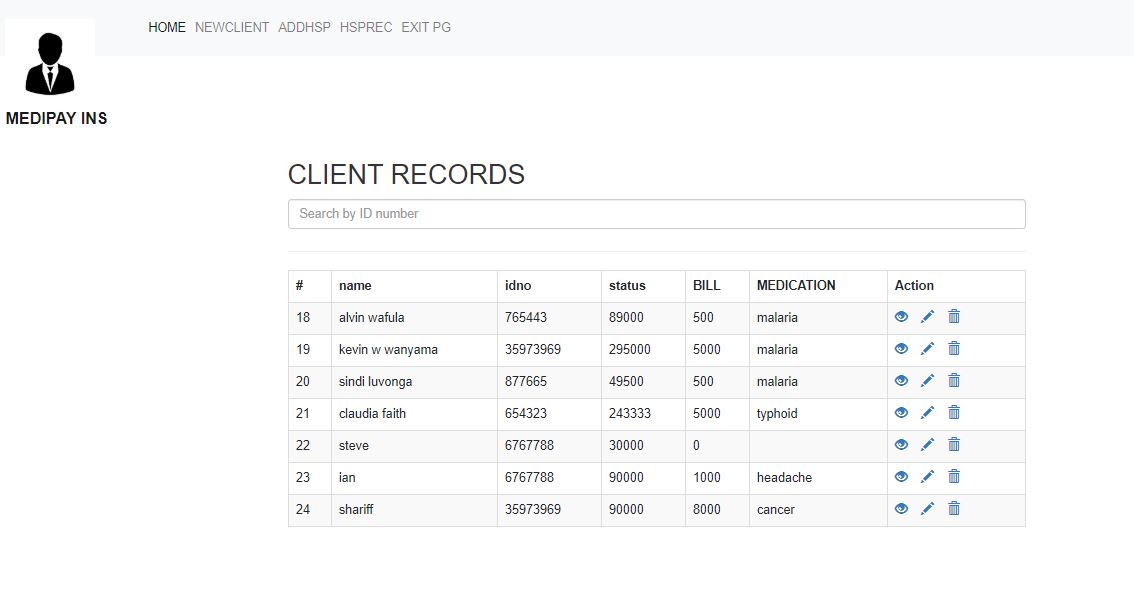The height and width of the screenshot is (600, 1134).
Task: Edit shariff's record with pencil icon
Action: 927,508
